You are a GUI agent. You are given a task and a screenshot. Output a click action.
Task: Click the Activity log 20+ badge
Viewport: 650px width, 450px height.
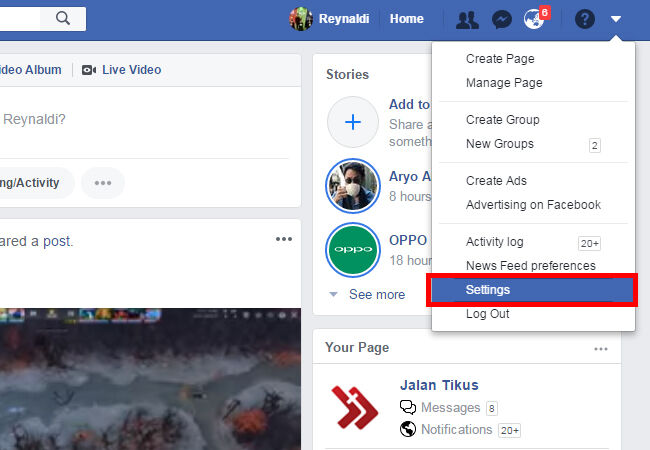click(x=589, y=244)
